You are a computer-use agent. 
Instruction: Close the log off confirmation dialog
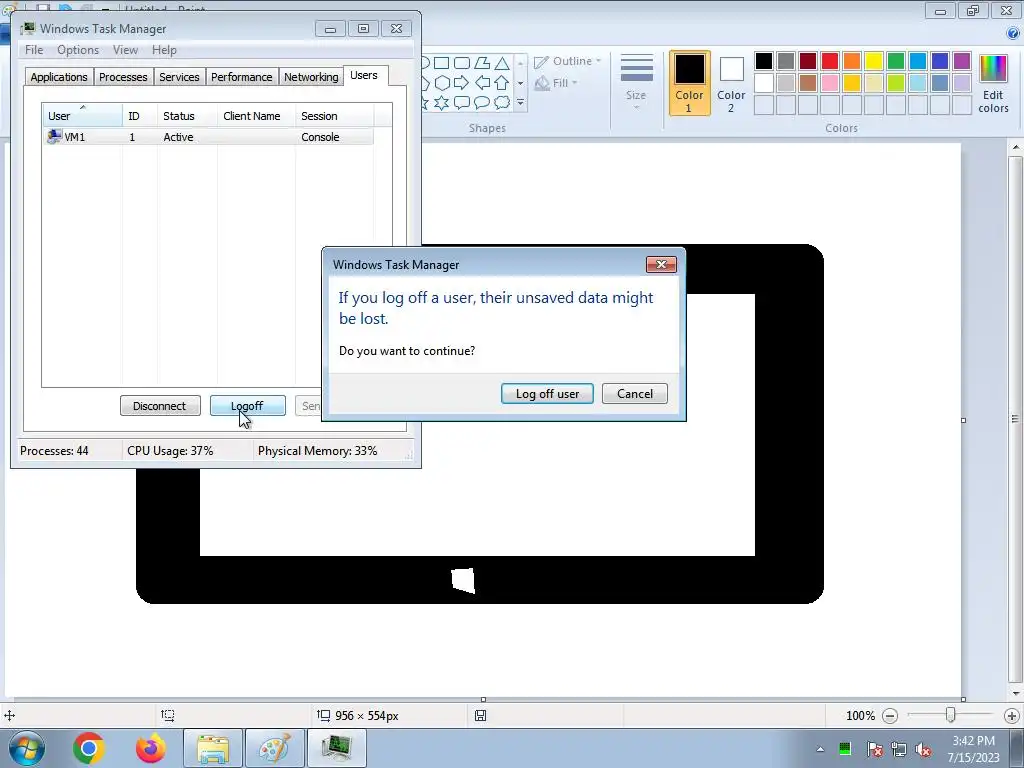pos(661,264)
